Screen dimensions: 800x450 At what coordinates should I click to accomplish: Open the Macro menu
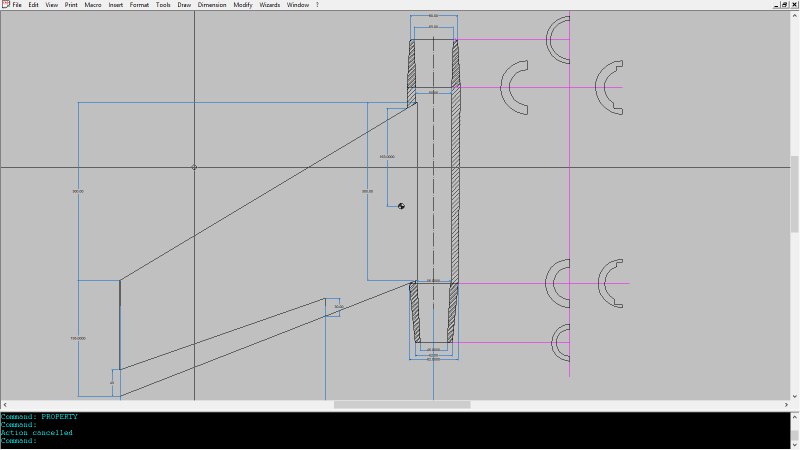click(93, 5)
